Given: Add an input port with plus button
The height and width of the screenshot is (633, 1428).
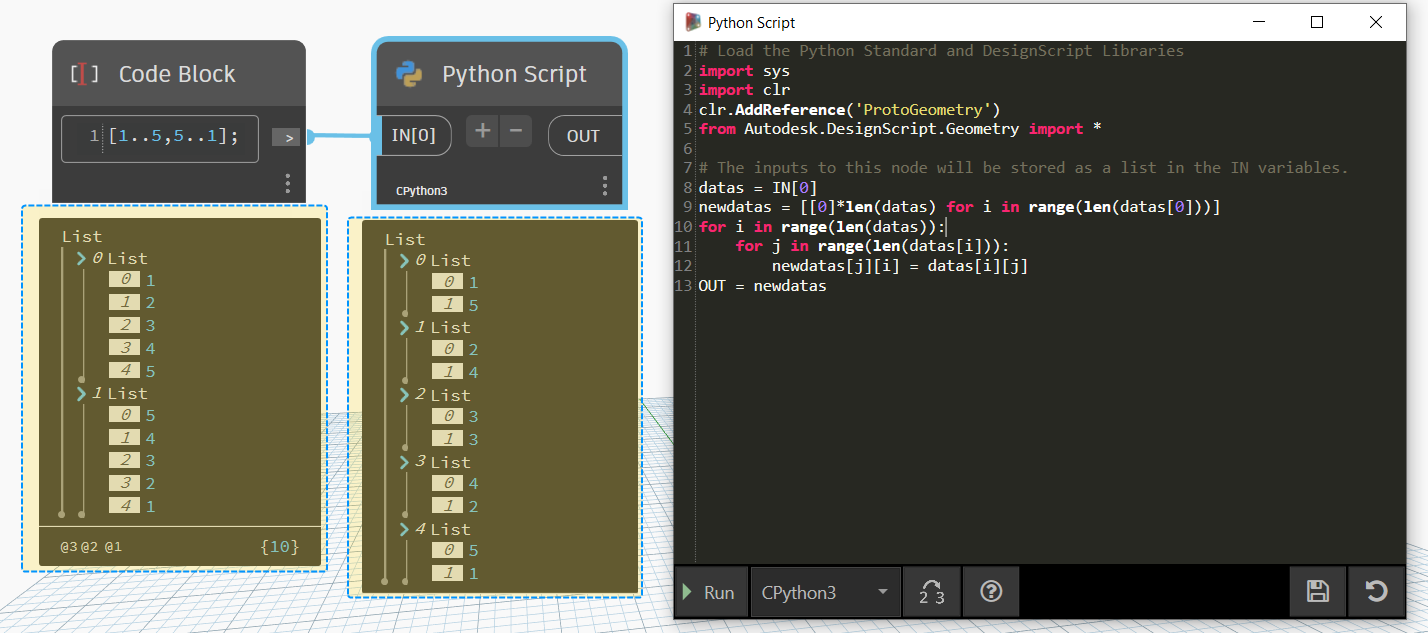Looking at the screenshot, I should (482, 131).
